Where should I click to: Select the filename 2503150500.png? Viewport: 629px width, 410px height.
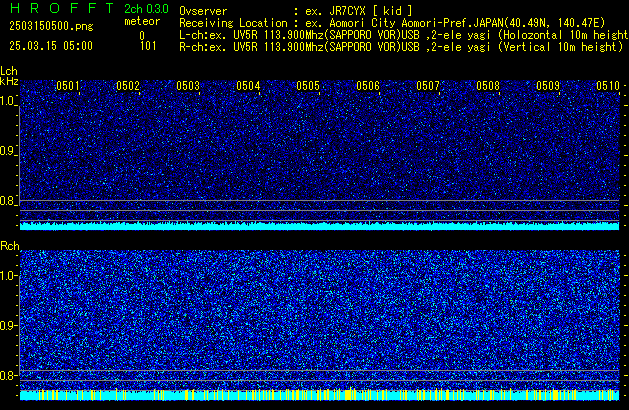point(51,26)
